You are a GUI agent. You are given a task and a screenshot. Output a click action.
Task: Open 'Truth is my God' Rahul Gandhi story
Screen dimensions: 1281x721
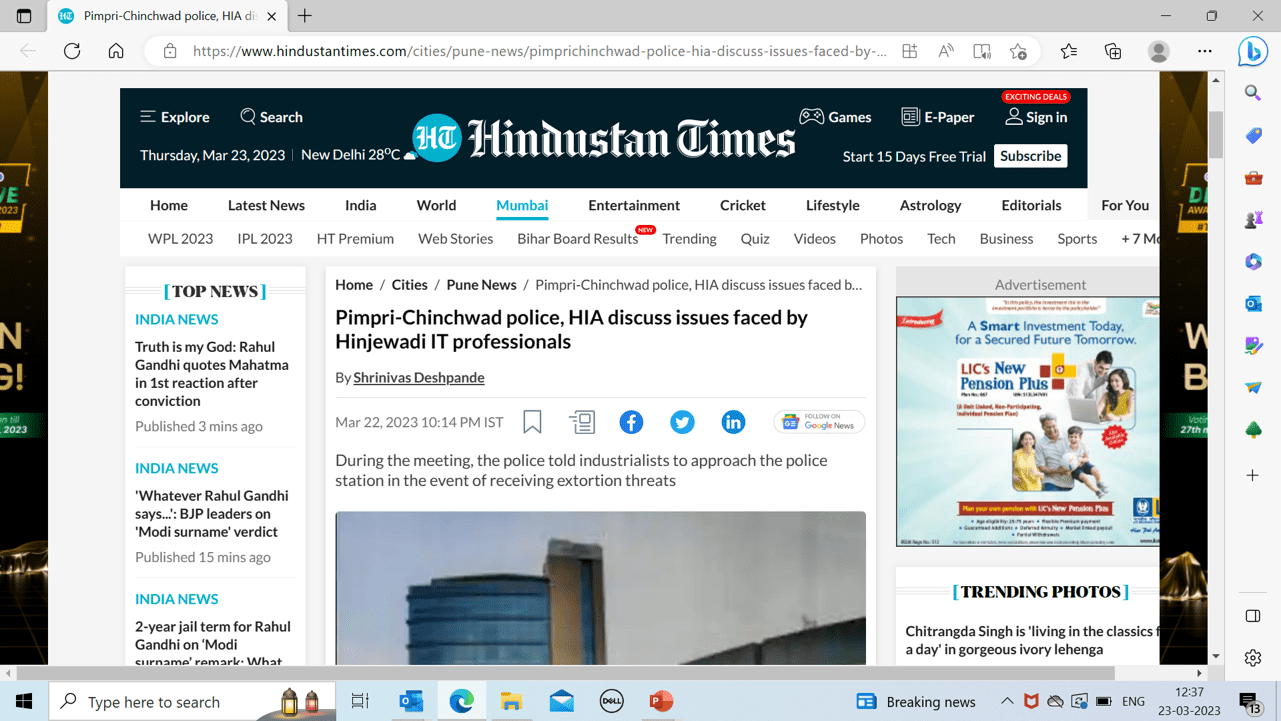[212, 374]
